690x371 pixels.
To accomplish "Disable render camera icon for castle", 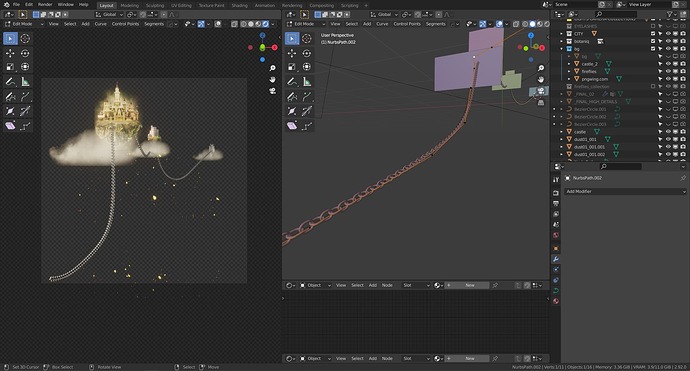I will coord(683,132).
